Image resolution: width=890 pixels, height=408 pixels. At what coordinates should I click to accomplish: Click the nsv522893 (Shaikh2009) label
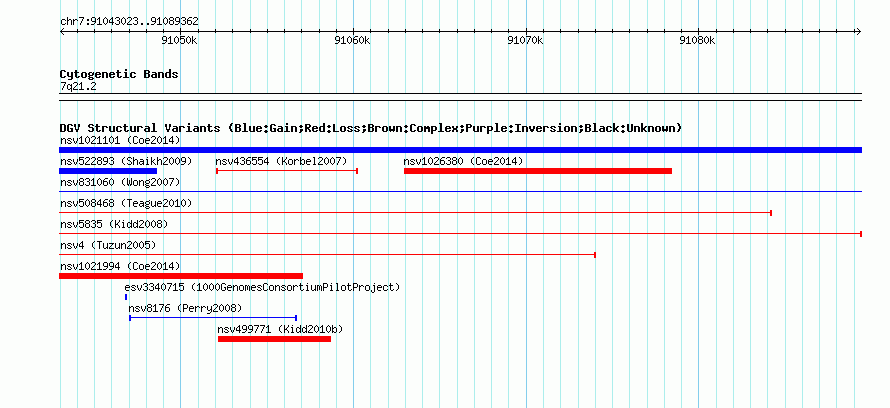pyautogui.click(x=126, y=161)
